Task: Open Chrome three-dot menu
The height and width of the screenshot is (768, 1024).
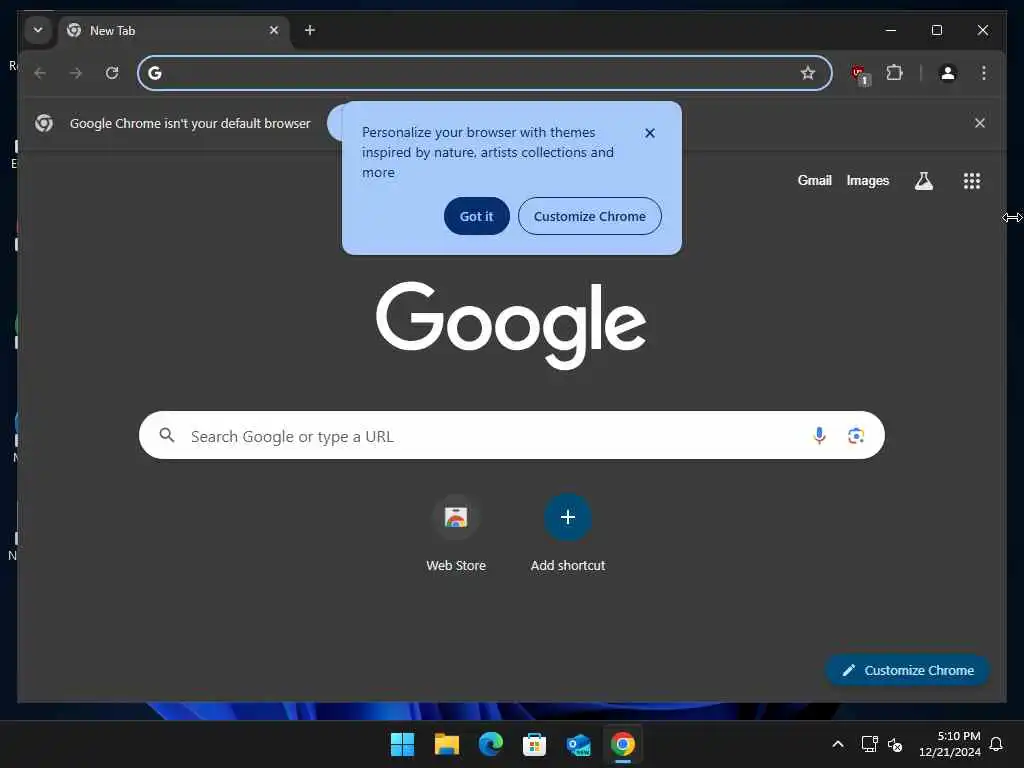Action: pos(984,72)
